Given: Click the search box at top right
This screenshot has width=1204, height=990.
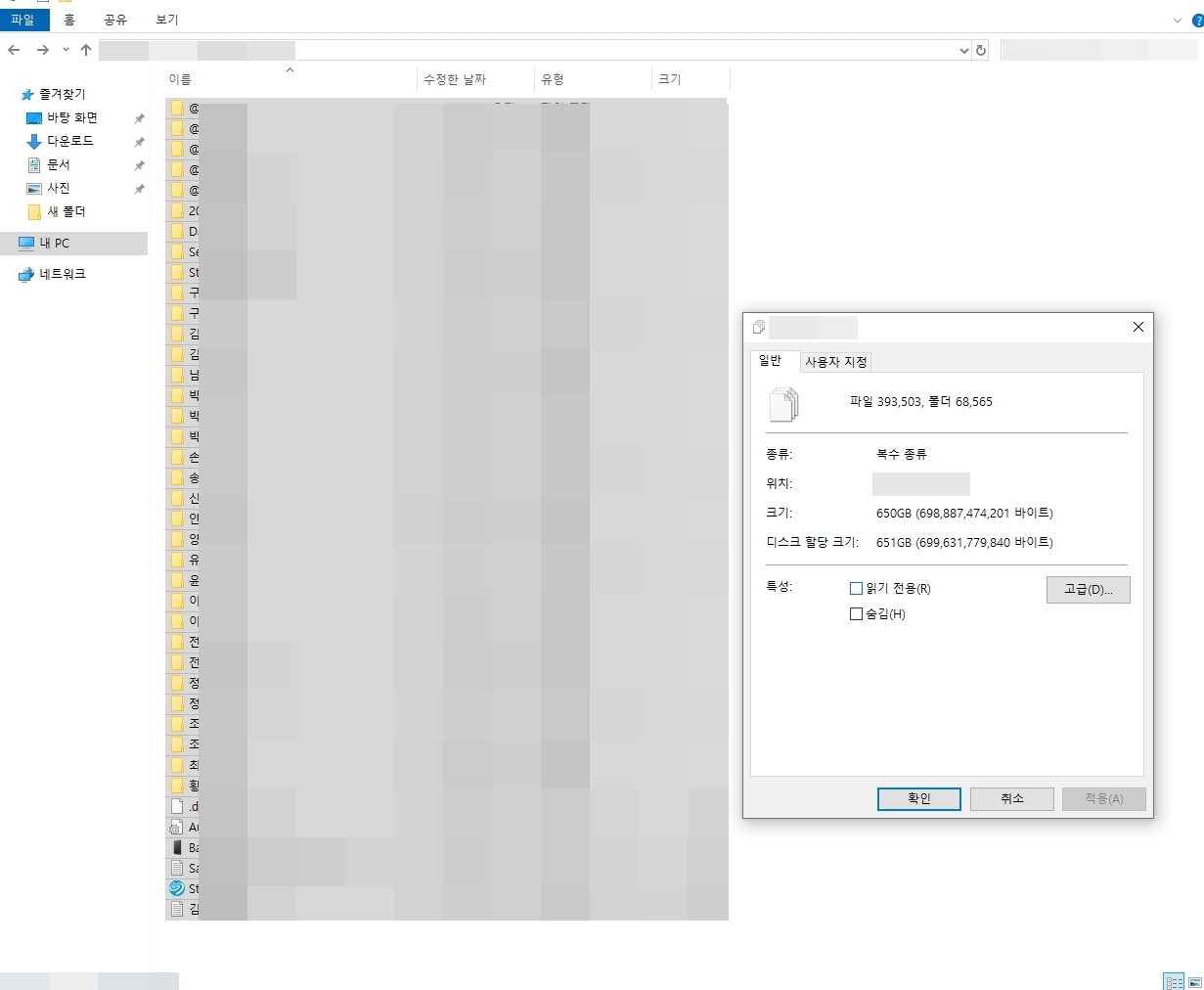Looking at the screenshot, I should pyautogui.click(x=1099, y=50).
